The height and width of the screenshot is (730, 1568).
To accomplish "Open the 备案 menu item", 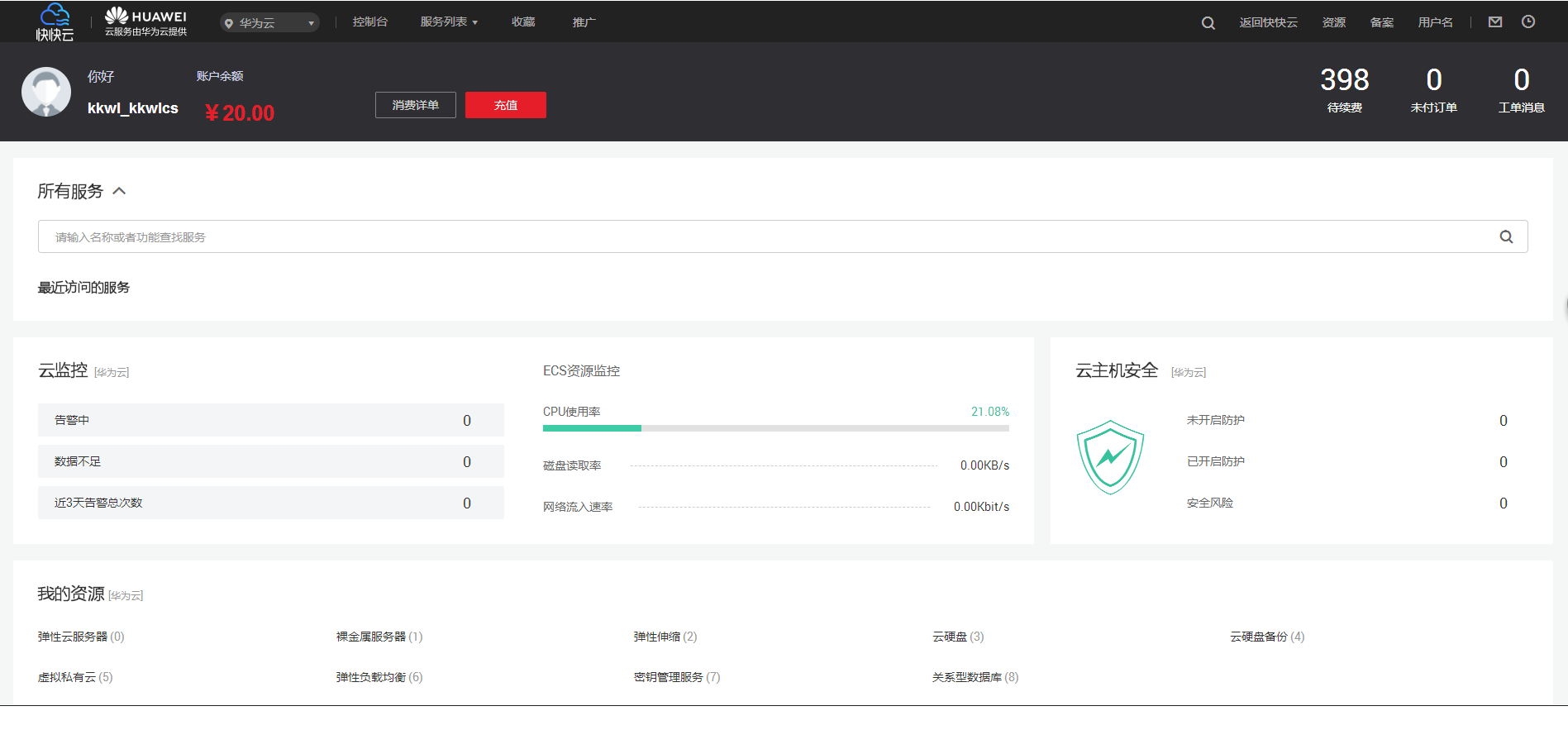I will point(1381,22).
